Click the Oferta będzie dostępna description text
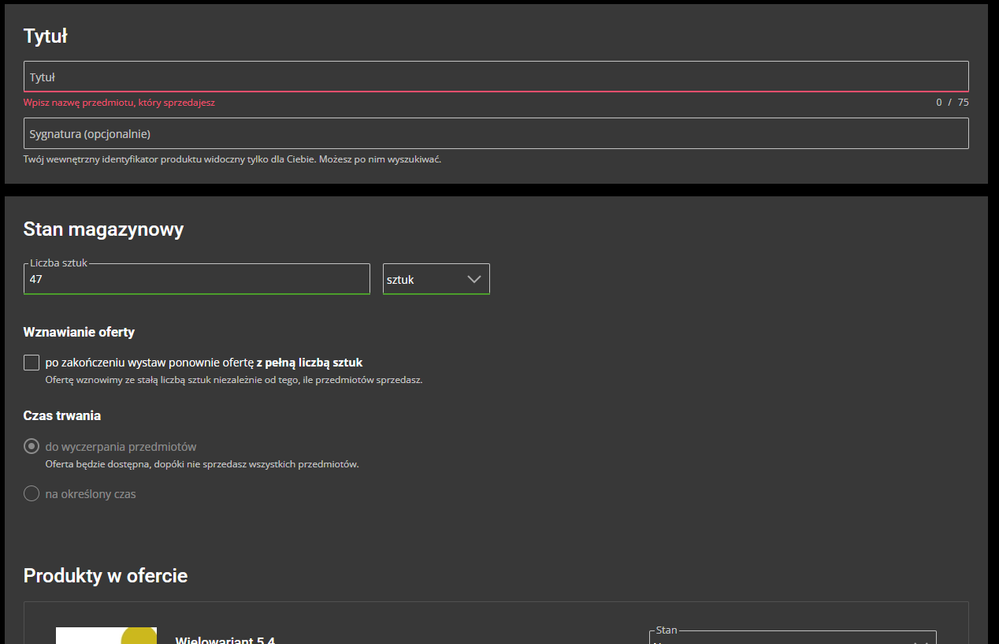The height and width of the screenshot is (644, 999). [202, 464]
